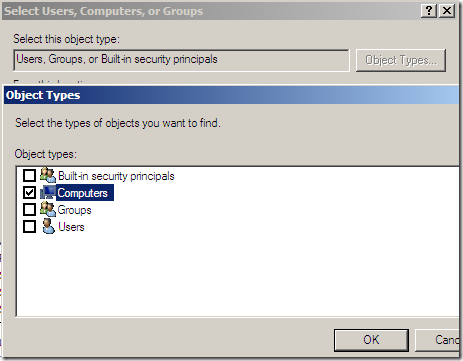Check the Users checkbox

point(29,226)
